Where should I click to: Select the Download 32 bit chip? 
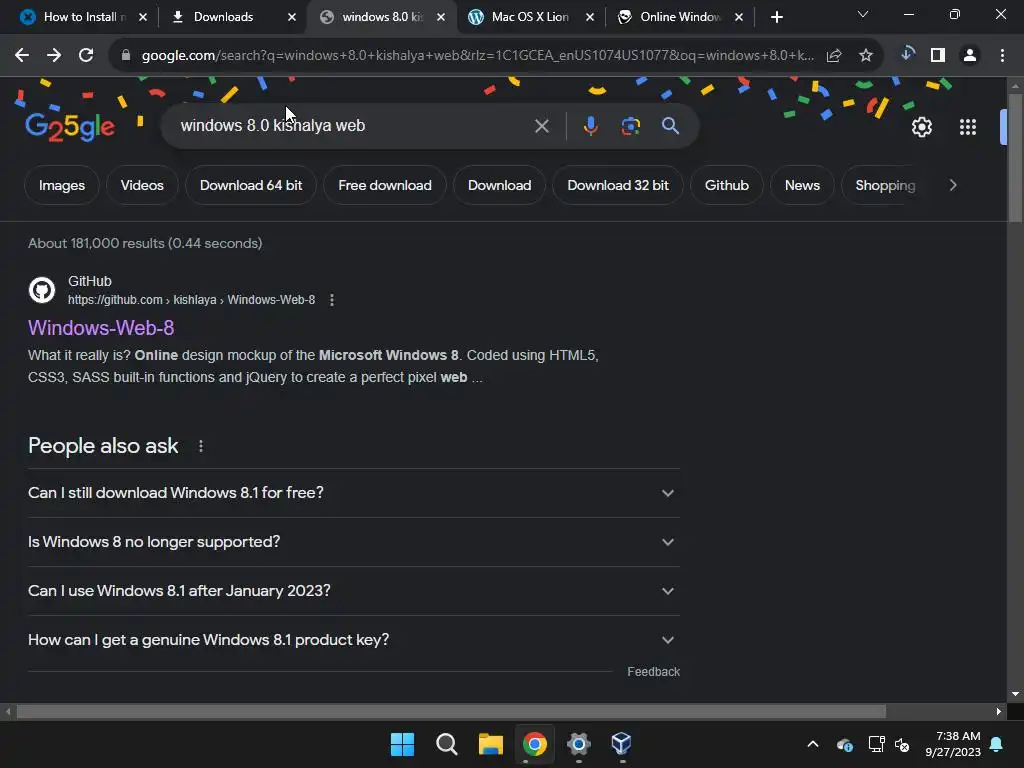(618, 185)
